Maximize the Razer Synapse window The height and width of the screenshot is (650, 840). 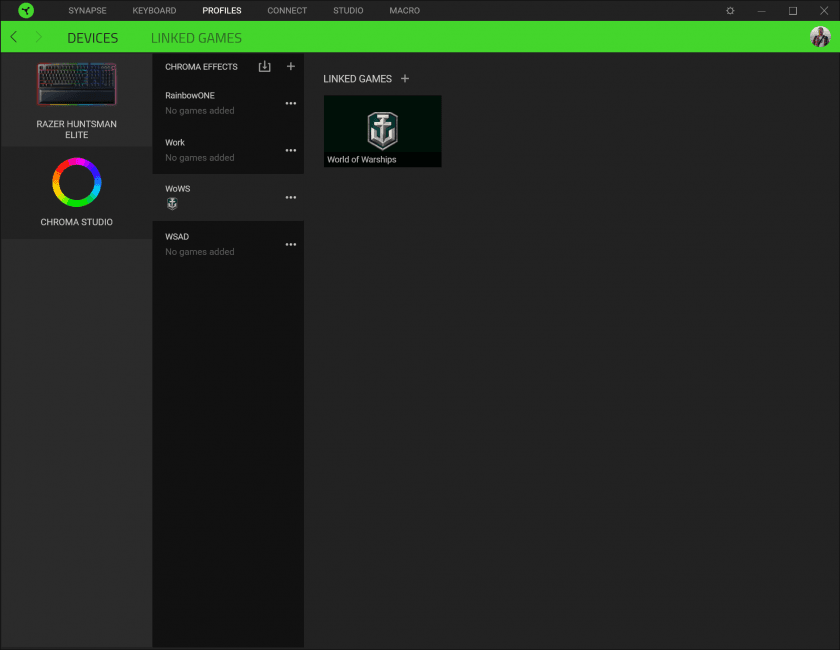click(793, 11)
